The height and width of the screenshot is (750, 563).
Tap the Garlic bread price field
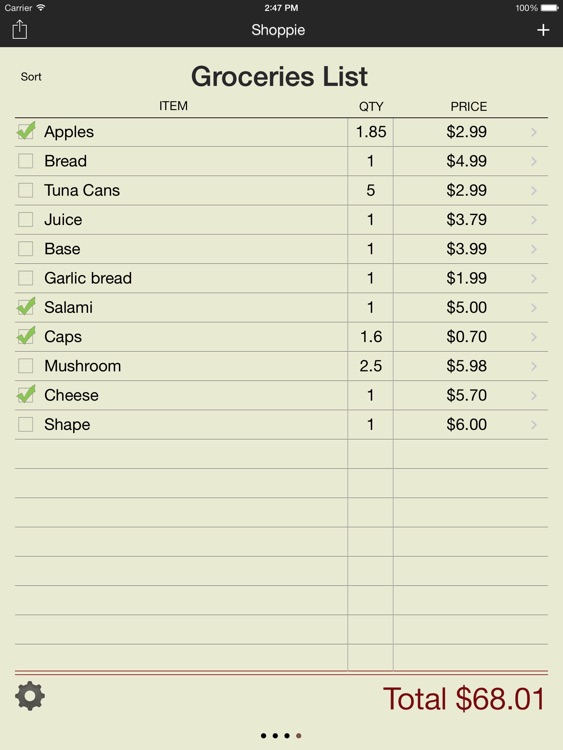[466, 278]
